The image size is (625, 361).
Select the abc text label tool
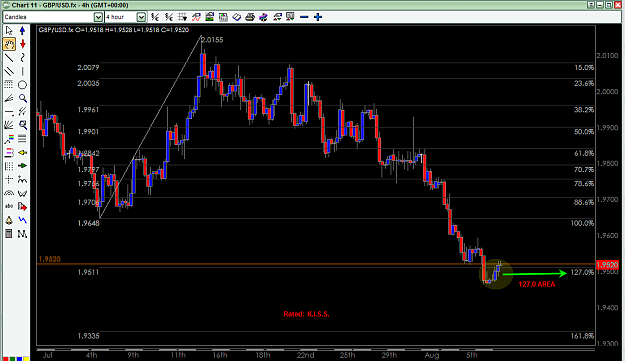[x=9, y=206]
